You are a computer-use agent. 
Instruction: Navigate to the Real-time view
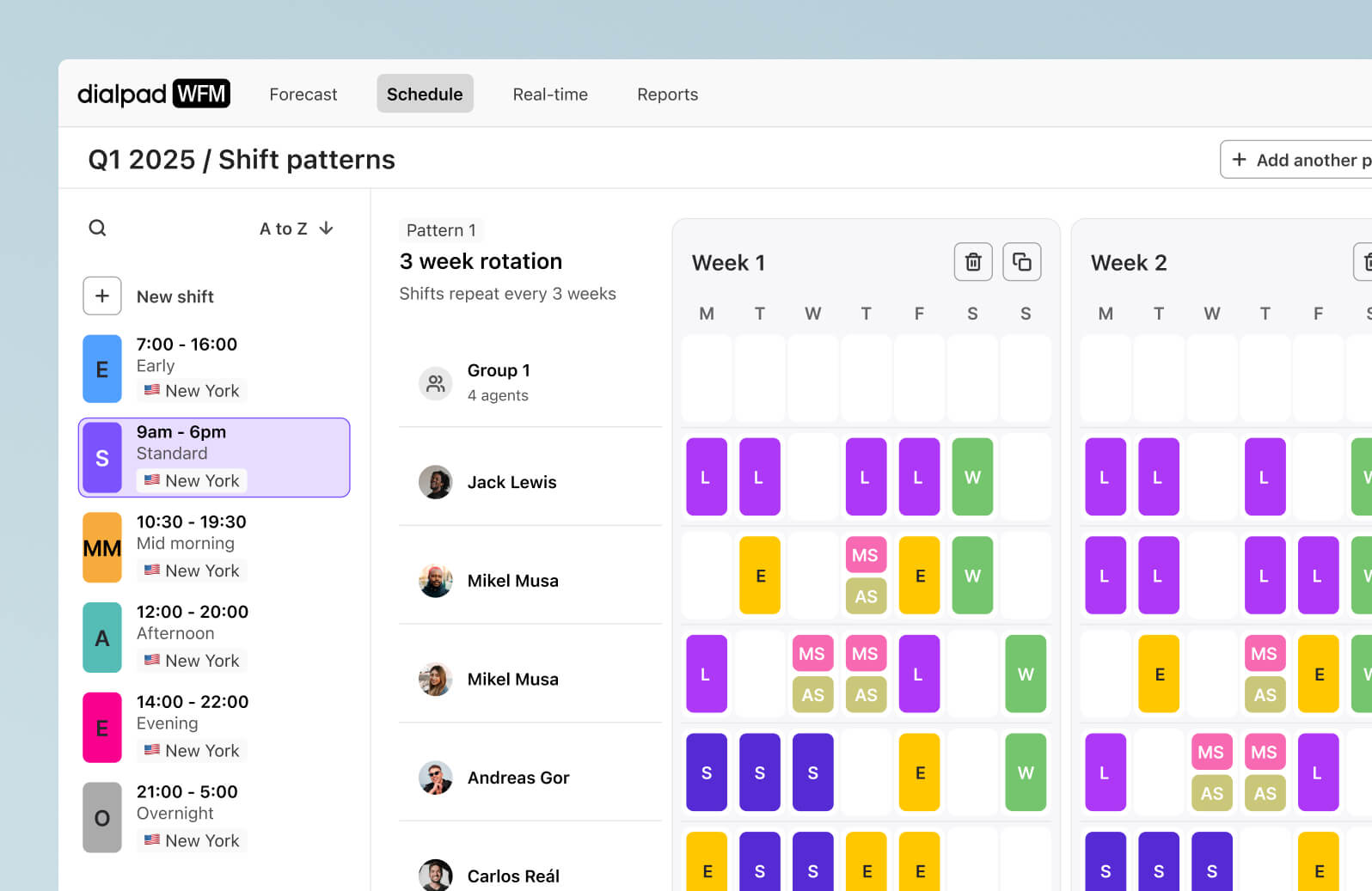550,95
